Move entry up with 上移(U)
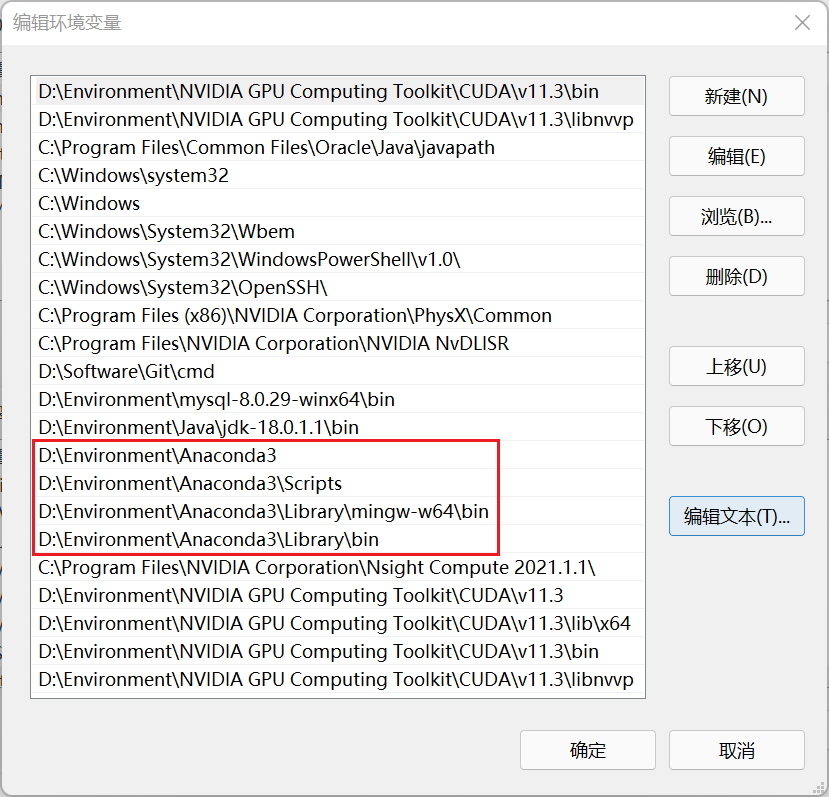 point(736,366)
